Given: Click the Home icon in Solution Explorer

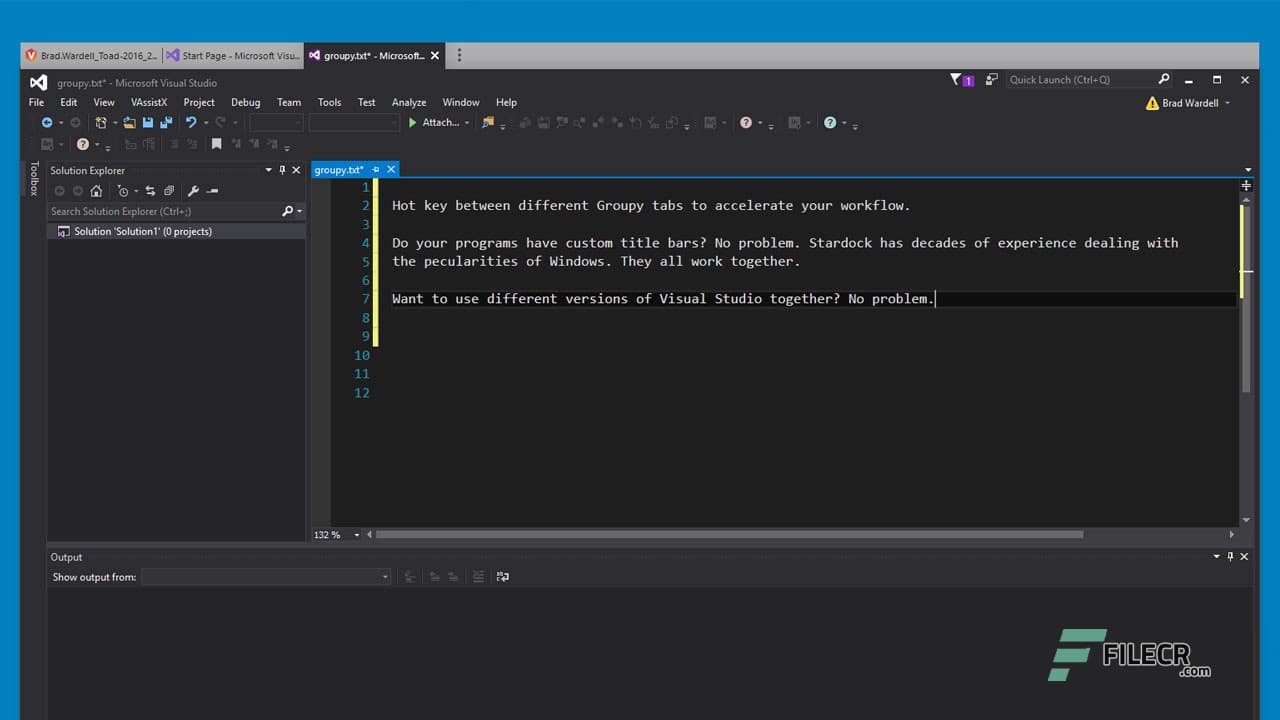Looking at the screenshot, I should point(96,190).
